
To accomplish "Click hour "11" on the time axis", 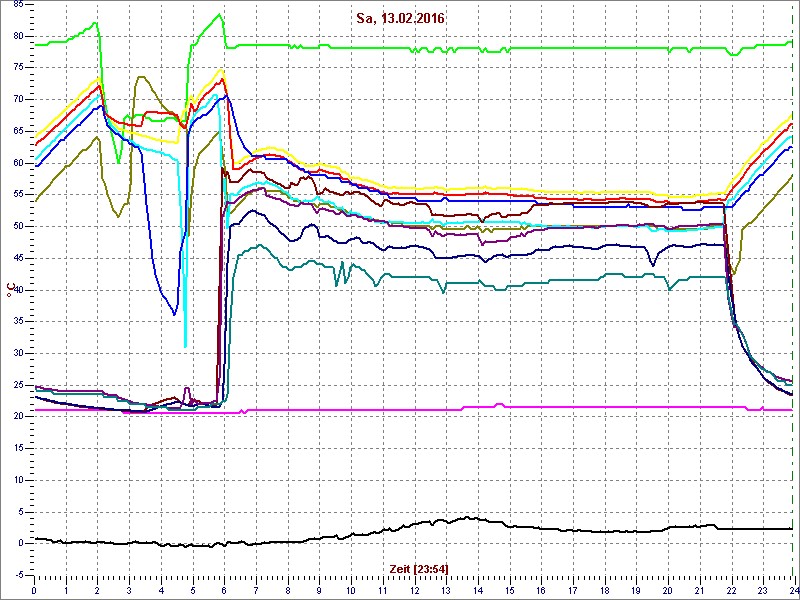I will click(x=383, y=591).
